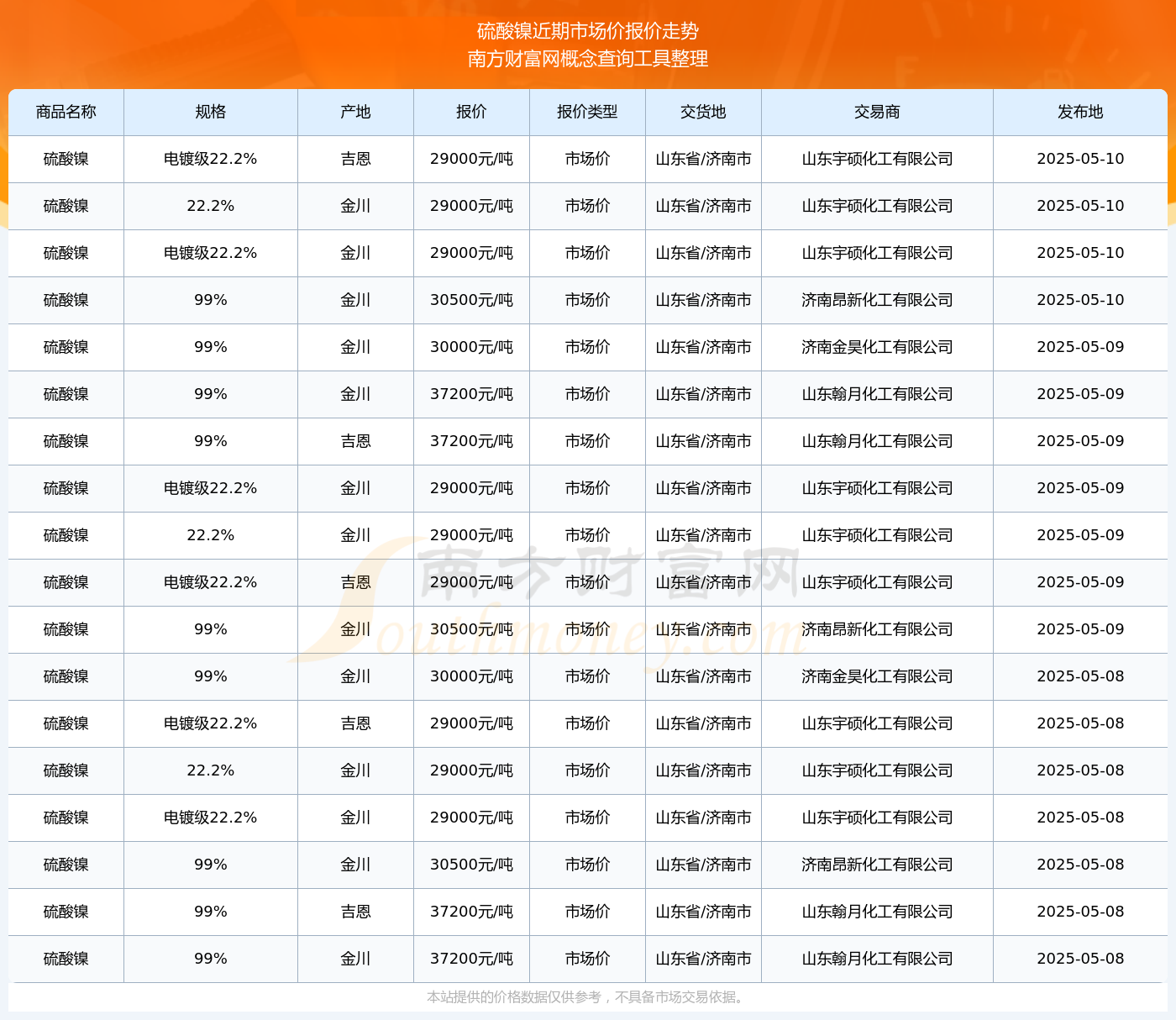Click the plain 22.2% spec in the 2025-05-08 row
This screenshot has width=1176, height=1020.
pyautogui.click(x=211, y=770)
